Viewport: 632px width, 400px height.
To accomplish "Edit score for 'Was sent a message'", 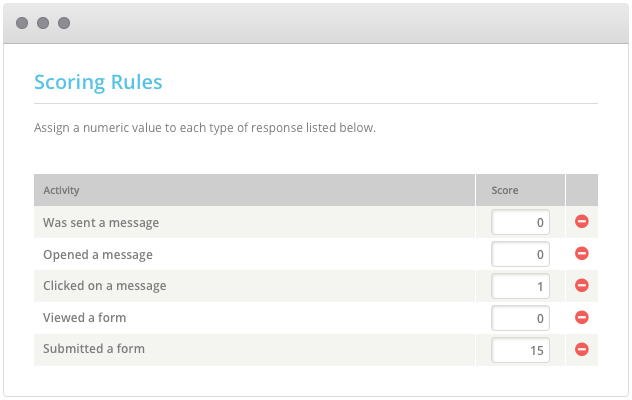I will (520, 222).
